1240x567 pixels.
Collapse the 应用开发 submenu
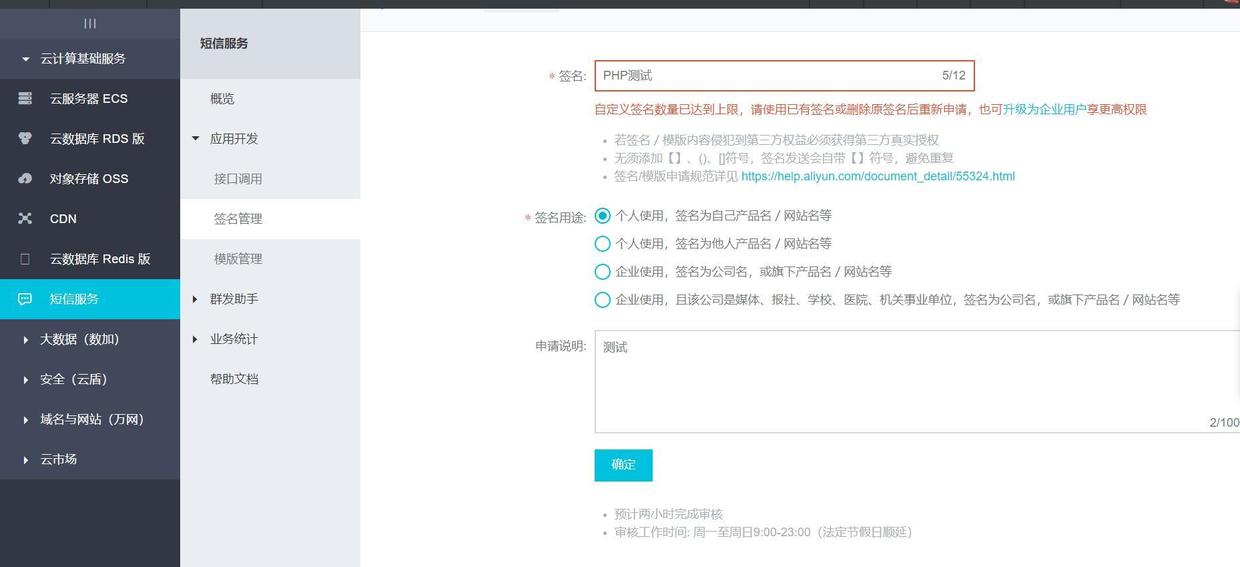click(196, 138)
